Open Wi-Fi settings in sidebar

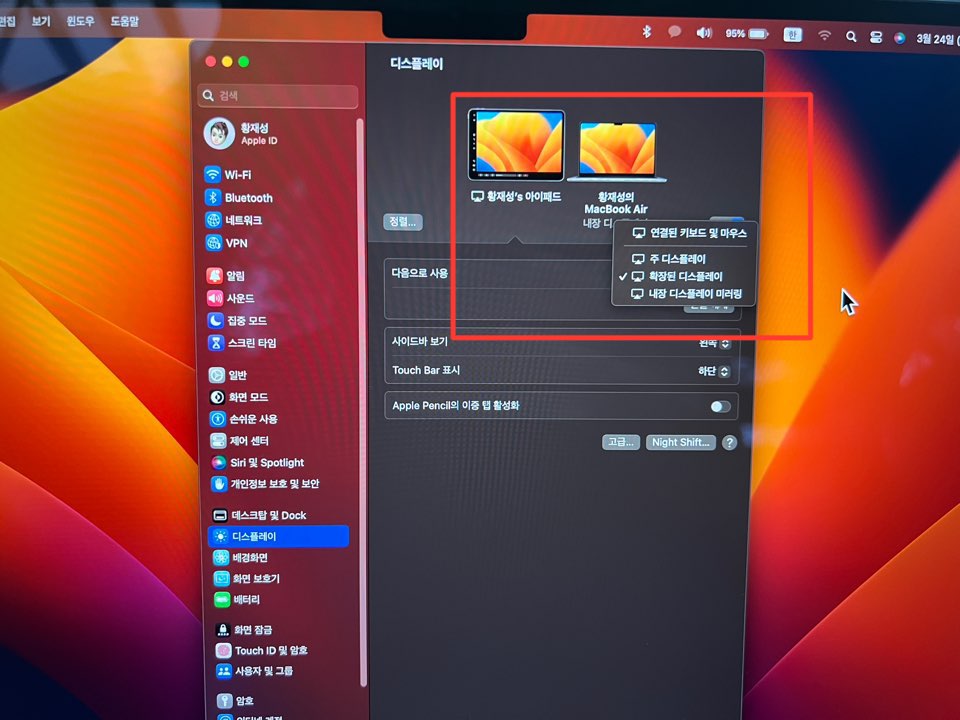(x=228, y=174)
